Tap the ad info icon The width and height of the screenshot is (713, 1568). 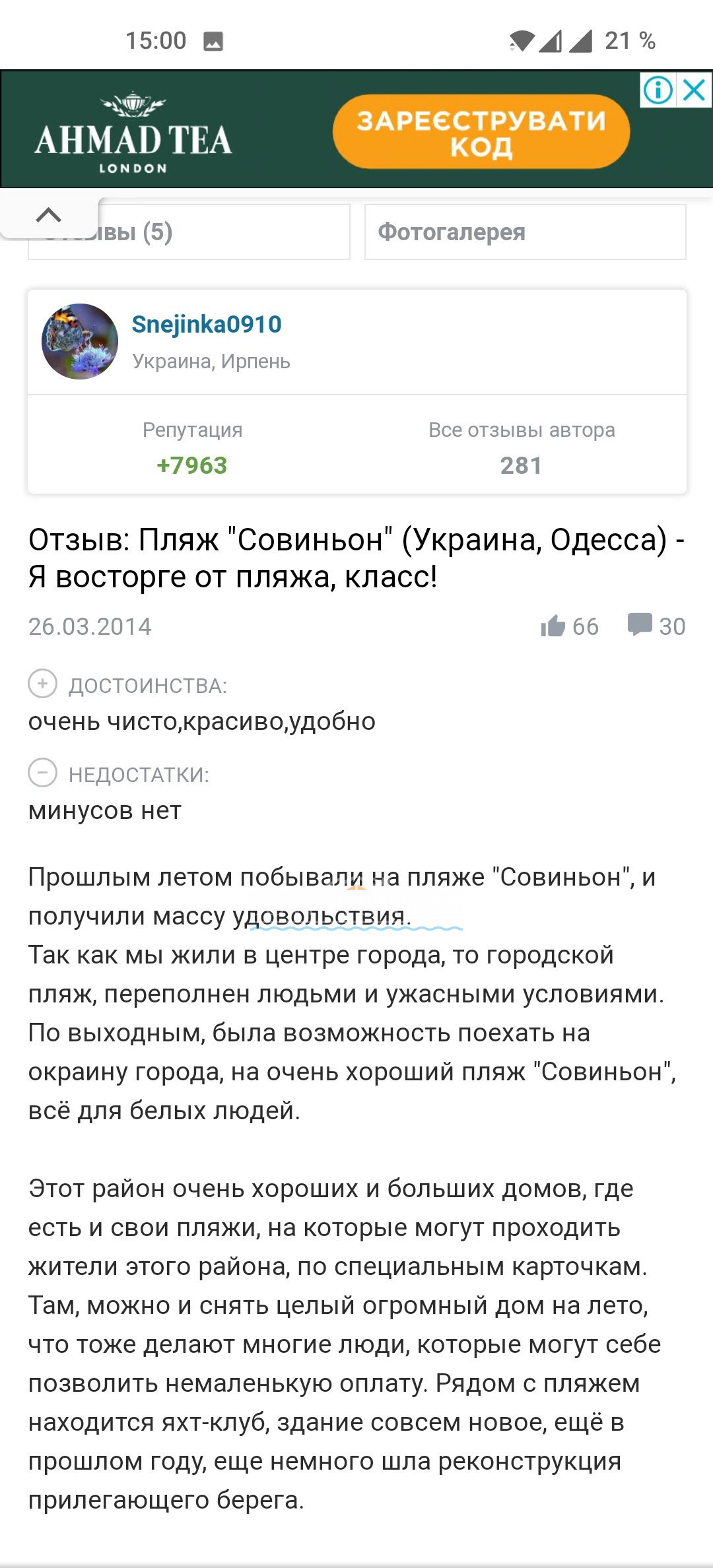point(658,90)
